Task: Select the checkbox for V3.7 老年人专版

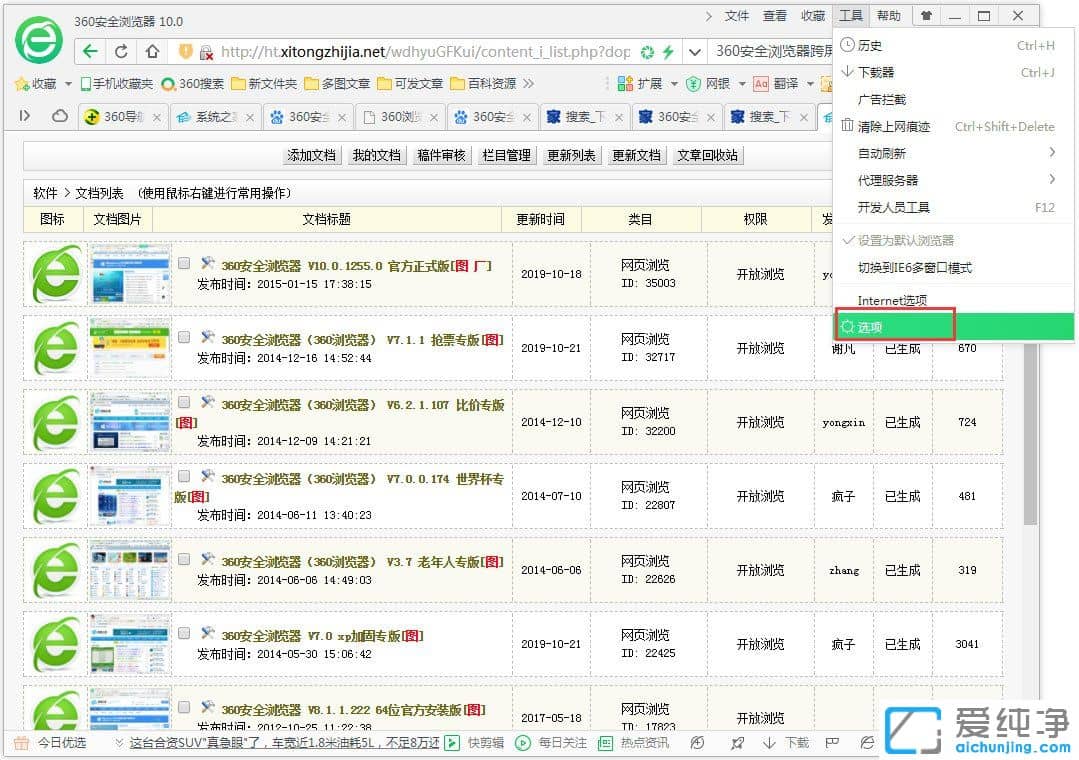Action: coord(184,558)
